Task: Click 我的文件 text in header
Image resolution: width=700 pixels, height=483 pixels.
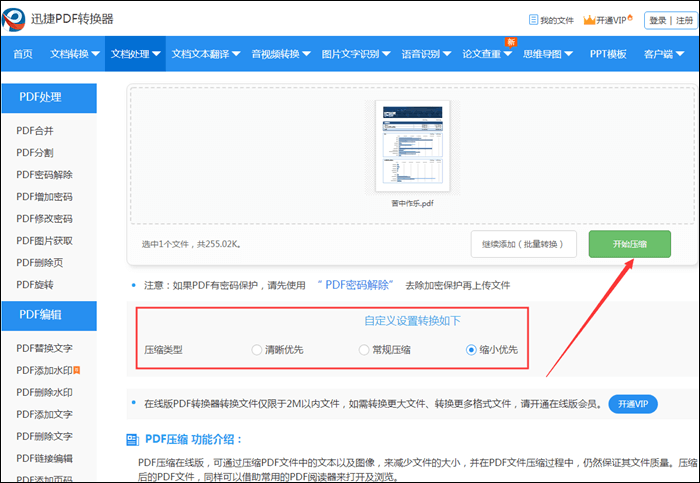Action: (557, 20)
